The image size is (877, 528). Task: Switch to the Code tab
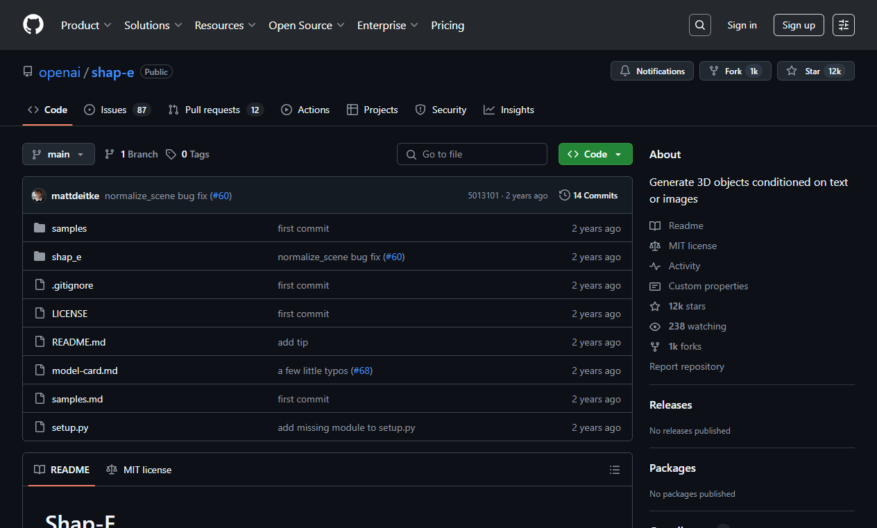pyautogui.click(x=48, y=110)
